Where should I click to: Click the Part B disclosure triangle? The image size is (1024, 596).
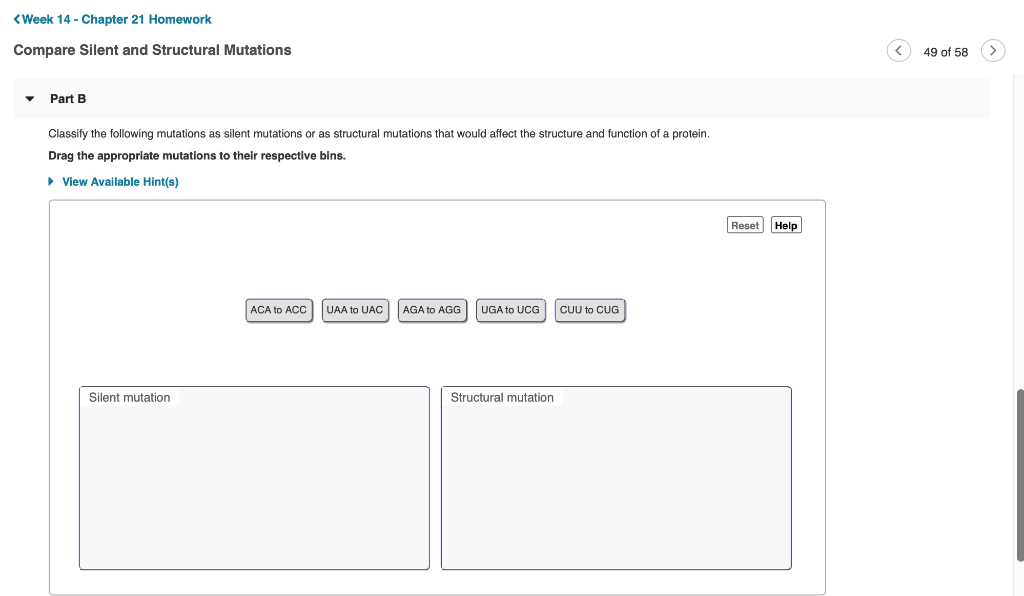click(x=31, y=98)
